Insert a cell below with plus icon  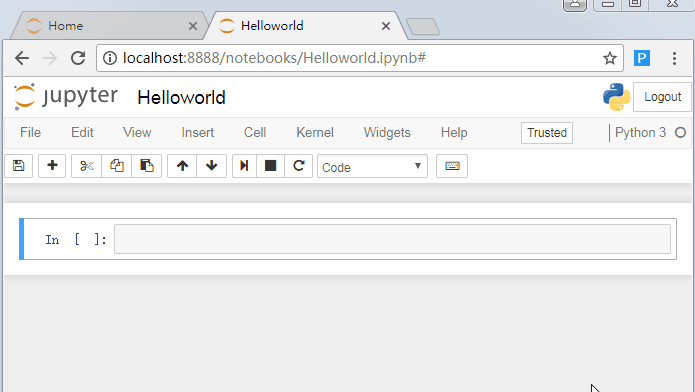point(52,166)
